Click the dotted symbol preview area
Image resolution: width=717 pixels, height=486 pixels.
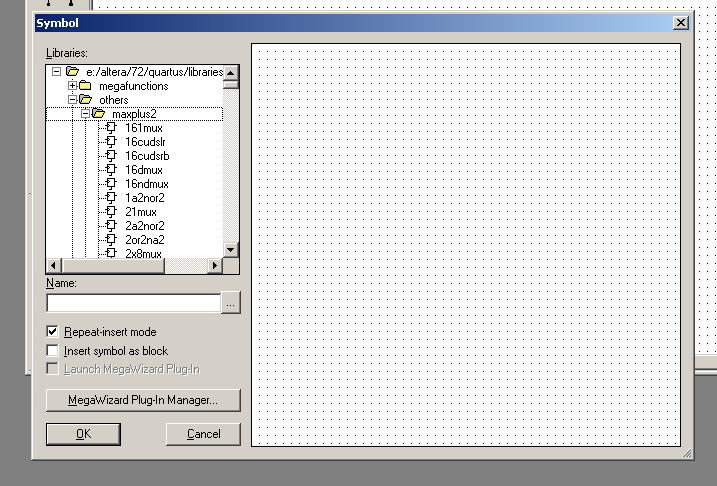coord(466,245)
